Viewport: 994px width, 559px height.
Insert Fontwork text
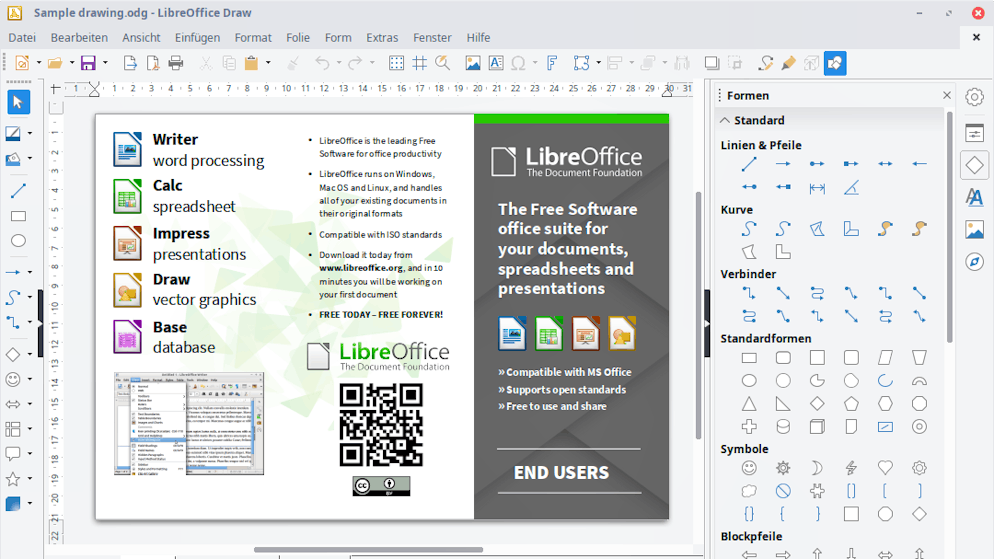point(552,63)
